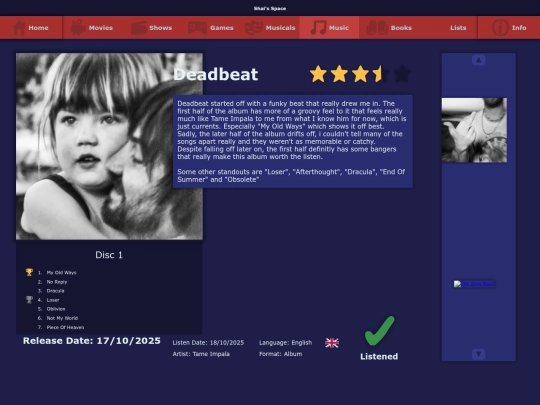Click the Deadbeat album title
The height and width of the screenshot is (405, 540).
click(x=216, y=74)
